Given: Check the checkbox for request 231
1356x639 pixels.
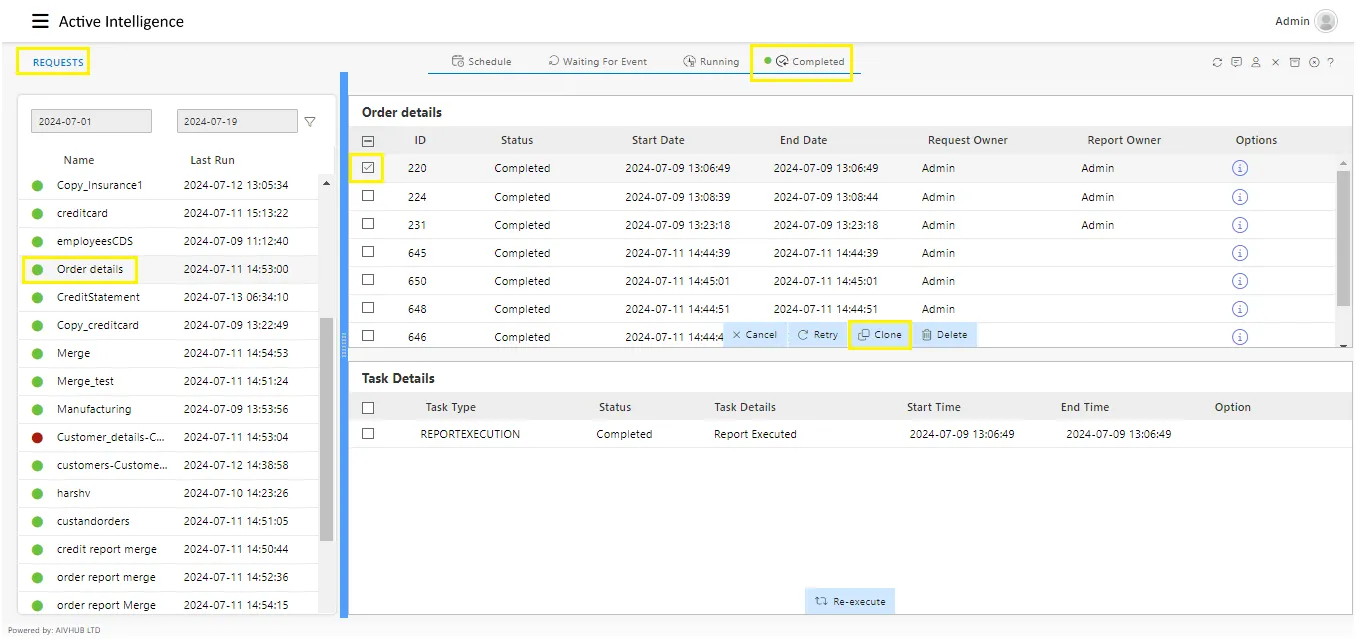Looking at the screenshot, I should click(368, 224).
